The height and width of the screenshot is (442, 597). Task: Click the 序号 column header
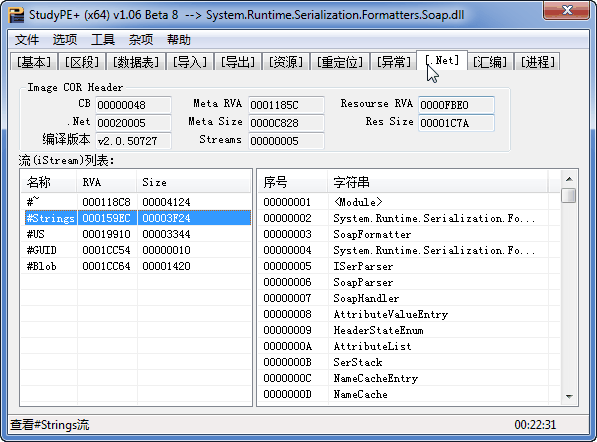click(x=292, y=182)
